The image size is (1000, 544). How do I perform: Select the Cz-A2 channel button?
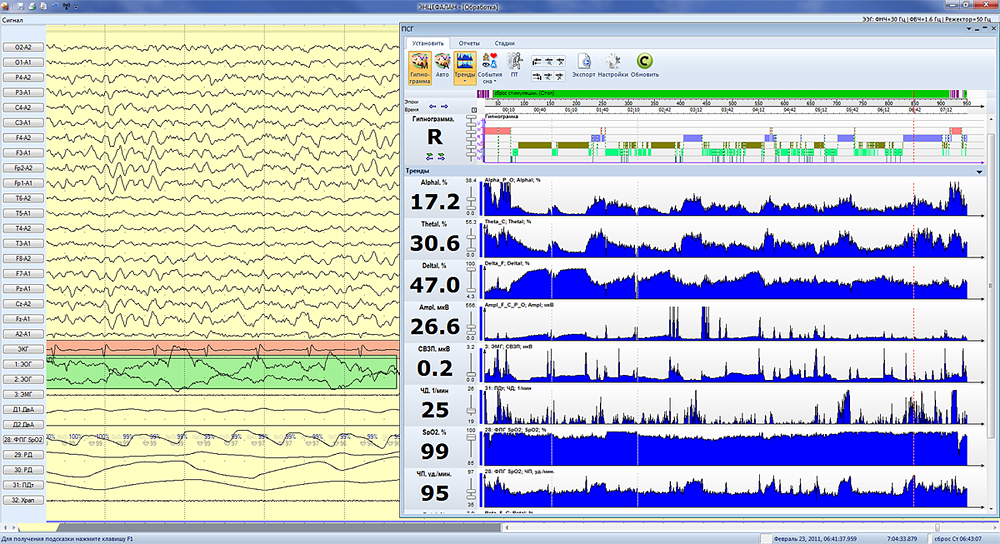point(23,304)
